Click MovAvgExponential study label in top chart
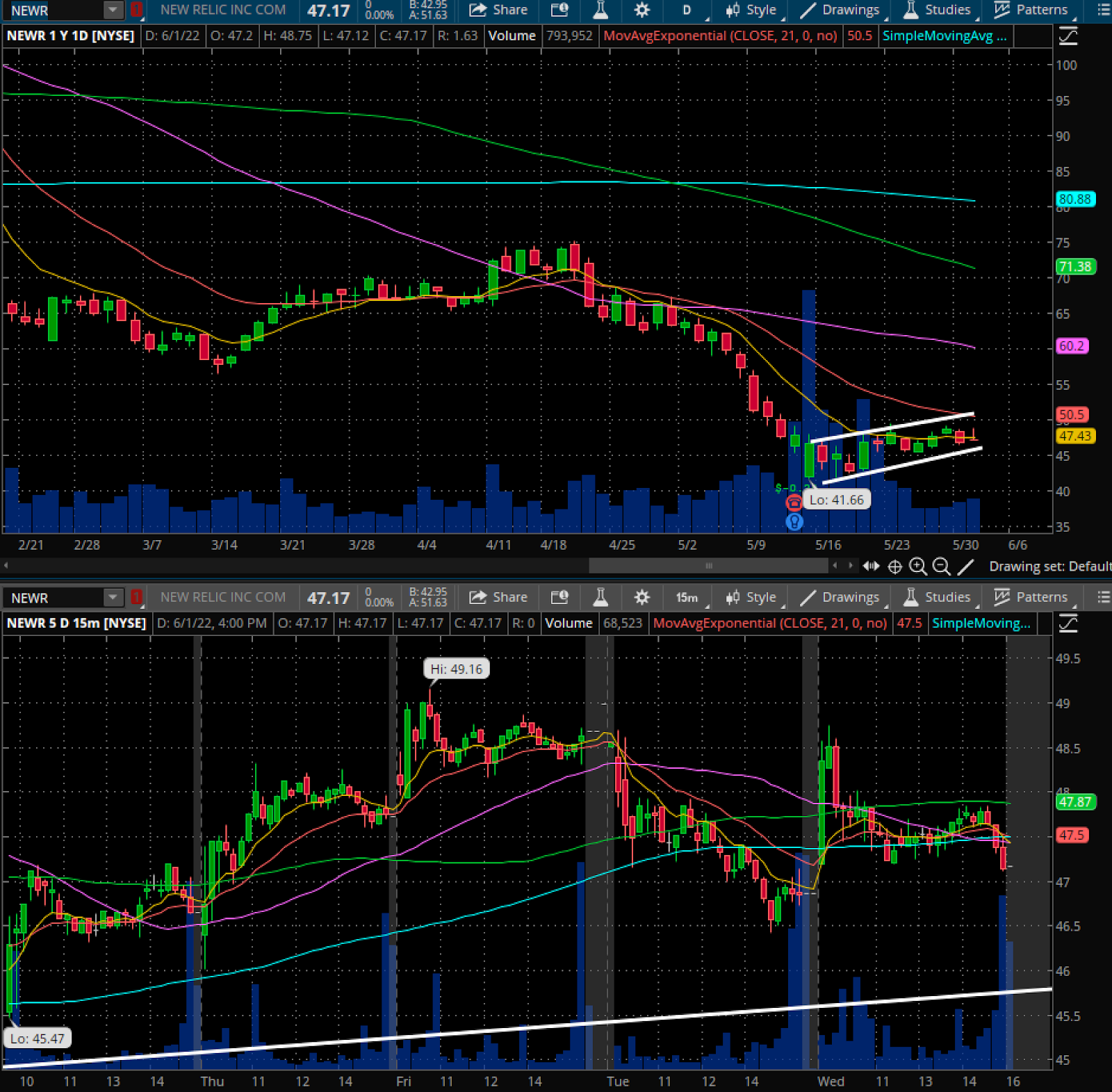Viewport: 1112px width, 1092px height. [x=720, y=35]
